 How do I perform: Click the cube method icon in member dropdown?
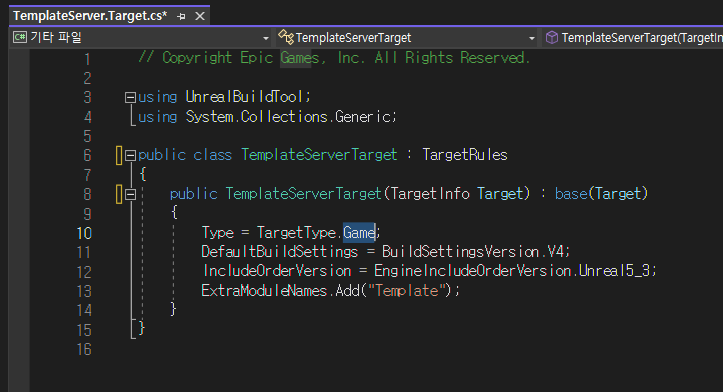point(551,37)
